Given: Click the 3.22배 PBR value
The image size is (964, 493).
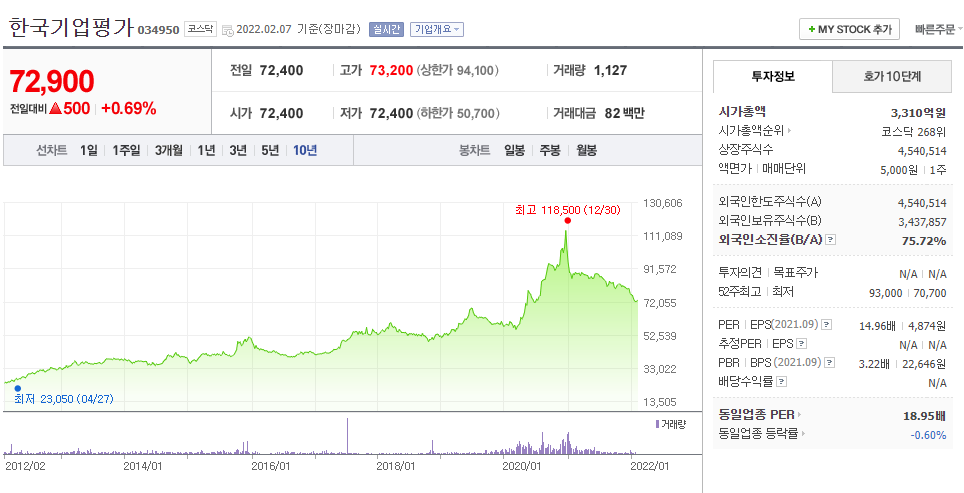Looking at the screenshot, I should 874,363.
